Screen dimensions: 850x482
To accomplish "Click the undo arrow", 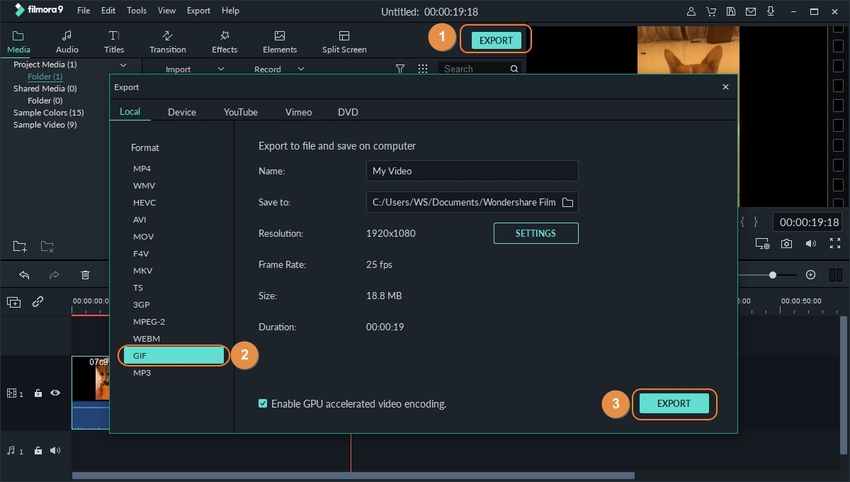I will [24, 275].
